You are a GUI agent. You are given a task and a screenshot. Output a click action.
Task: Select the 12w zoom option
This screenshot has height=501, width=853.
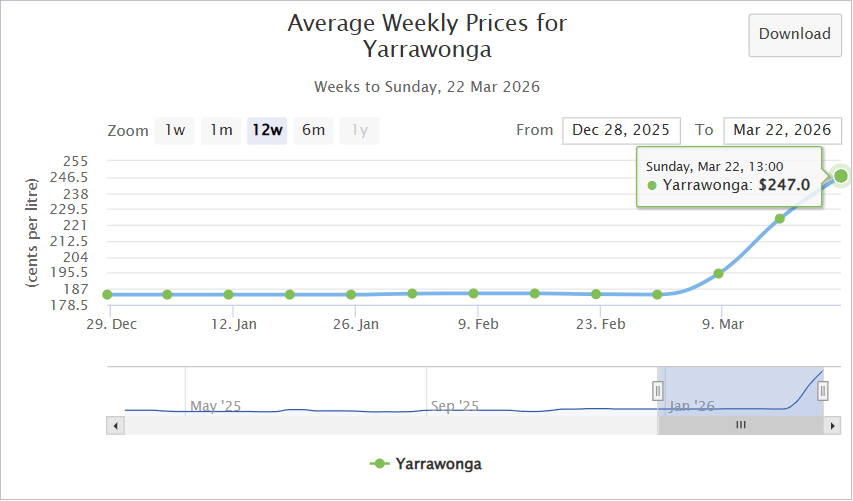coord(267,130)
